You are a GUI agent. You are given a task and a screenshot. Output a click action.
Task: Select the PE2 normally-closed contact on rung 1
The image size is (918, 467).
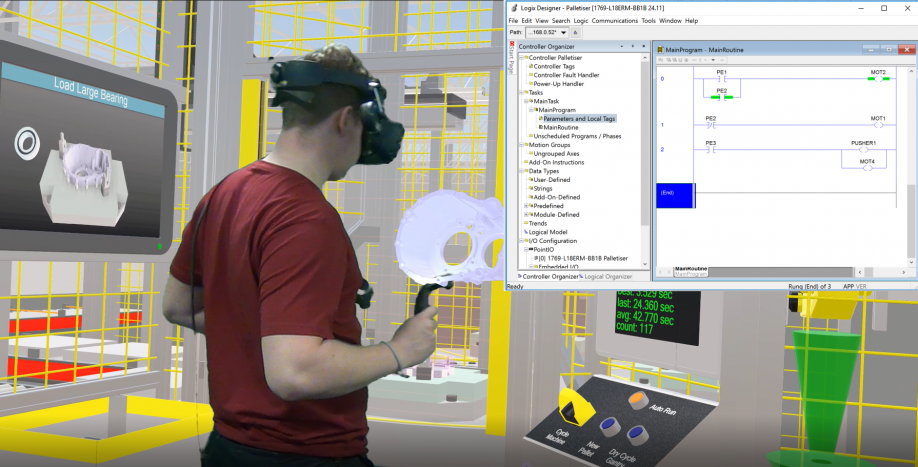711,125
